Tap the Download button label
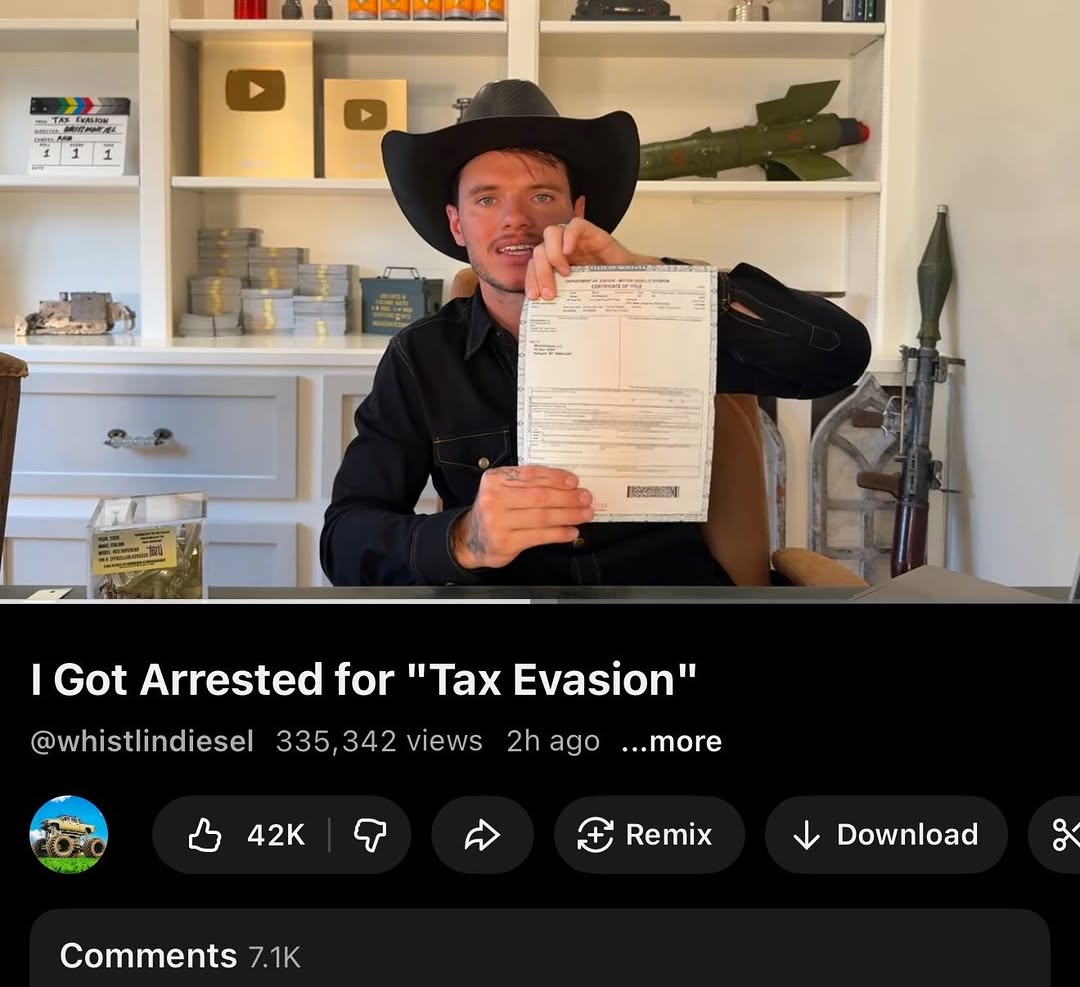Image resolution: width=1080 pixels, height=987 pixels. [x=908, y=835]
